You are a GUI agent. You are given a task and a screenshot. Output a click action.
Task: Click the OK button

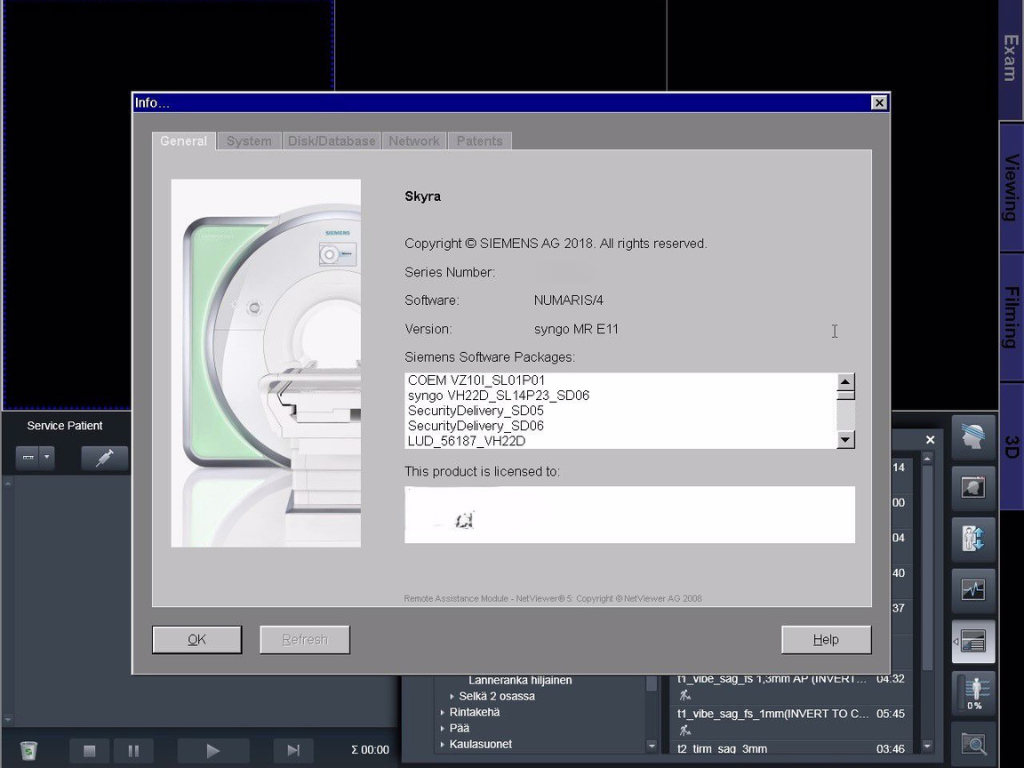pyautogui.click(x=197, y=640)
